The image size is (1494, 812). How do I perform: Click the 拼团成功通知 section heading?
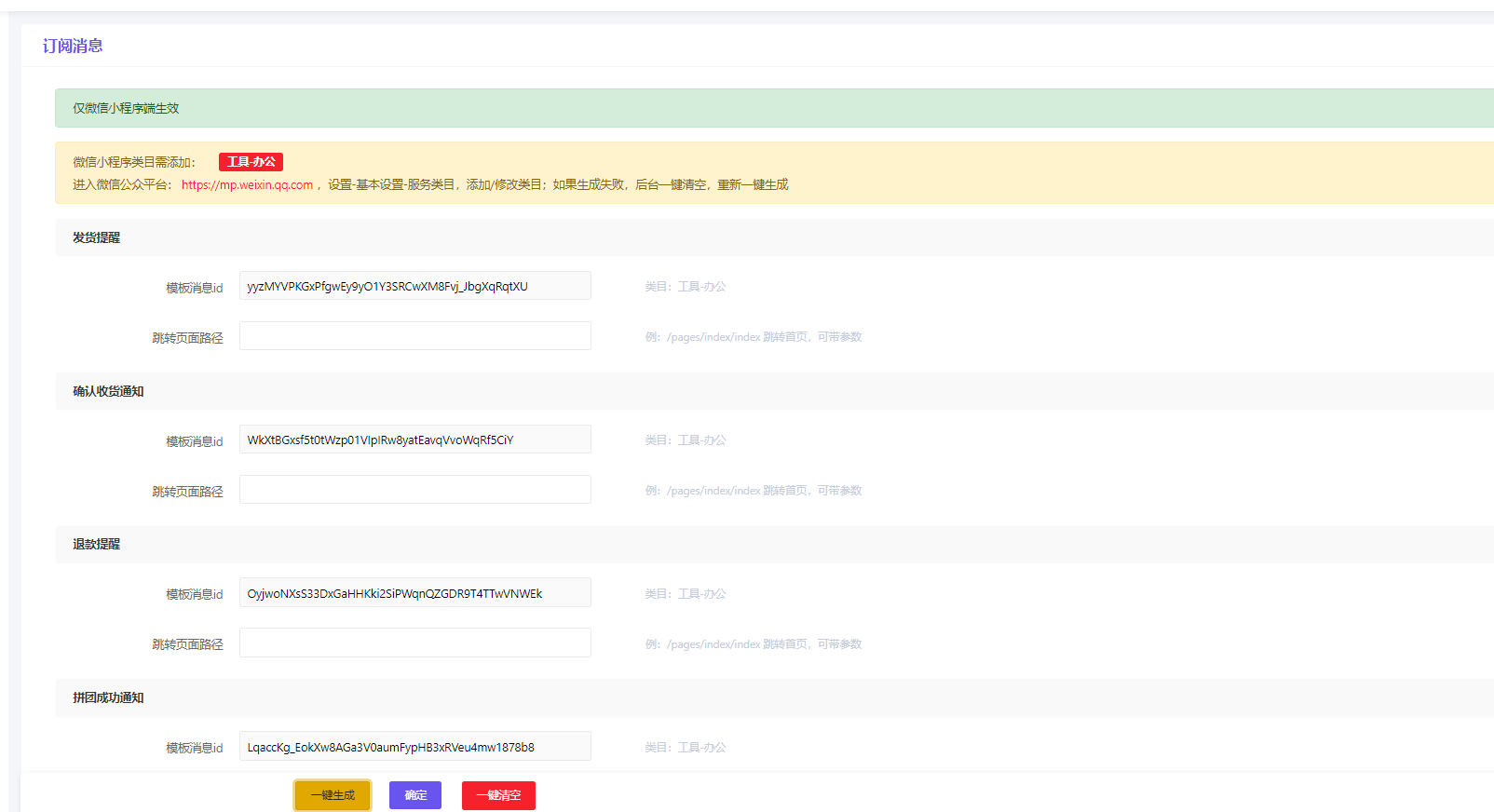pos(108,697)
